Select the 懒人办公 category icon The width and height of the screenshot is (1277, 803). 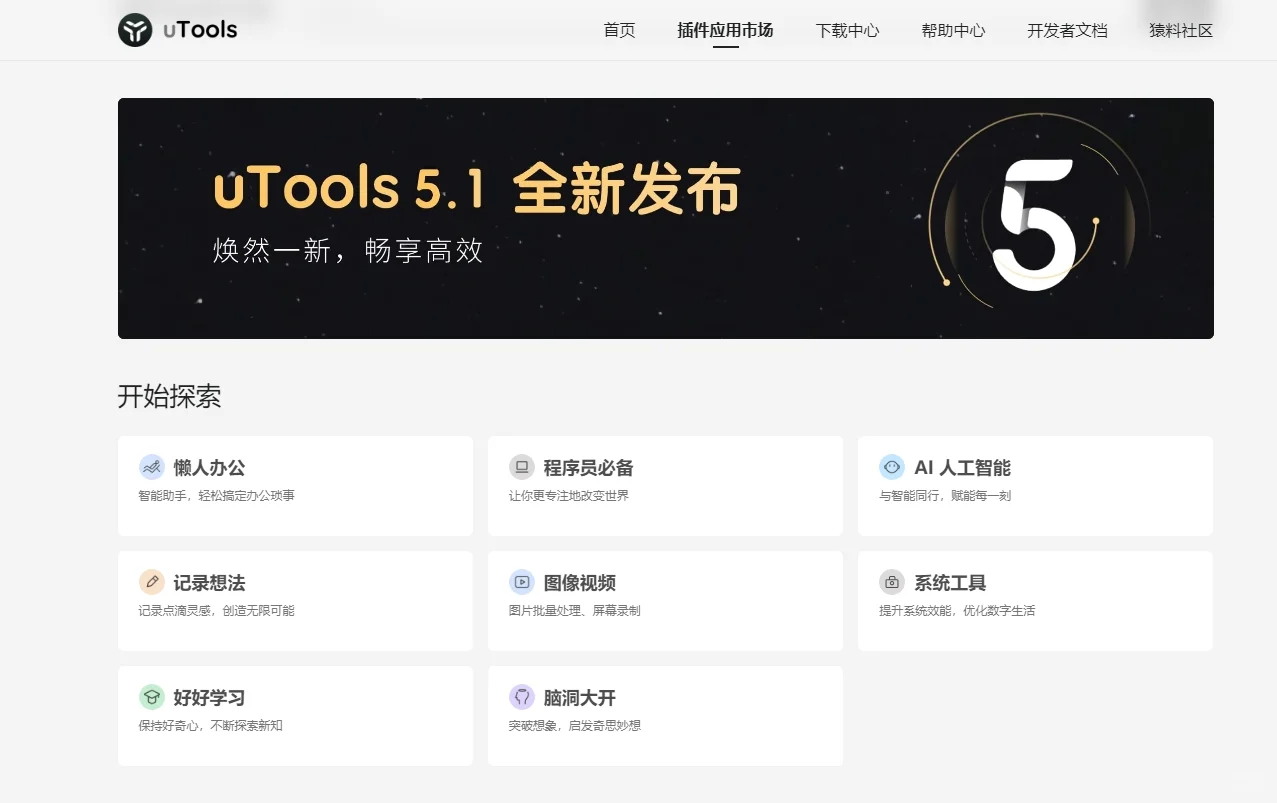pyautogui.click(x=152, y=466)
